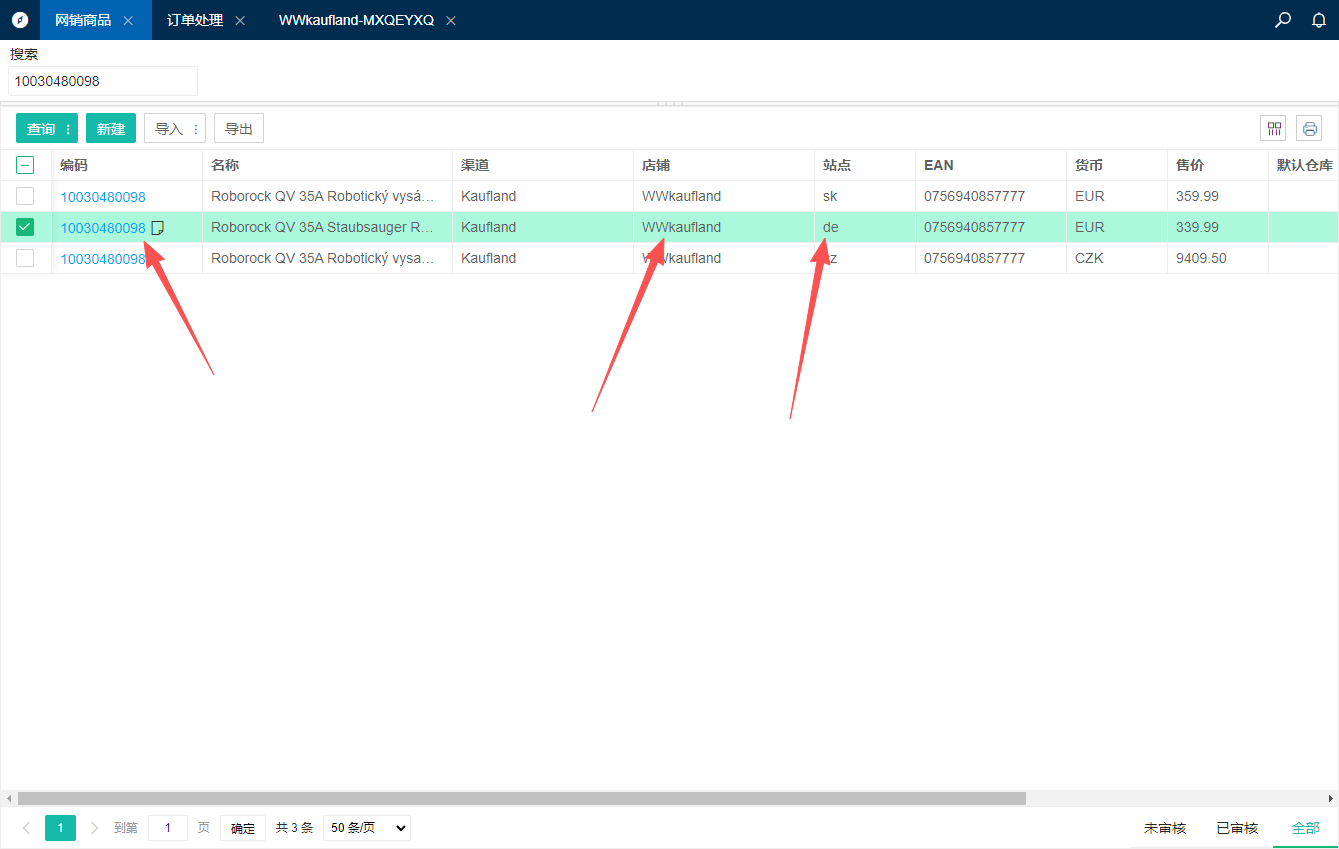Toggle the select-all header checkbox
The height and width of the screenshot is (849, 1339).
25,166
